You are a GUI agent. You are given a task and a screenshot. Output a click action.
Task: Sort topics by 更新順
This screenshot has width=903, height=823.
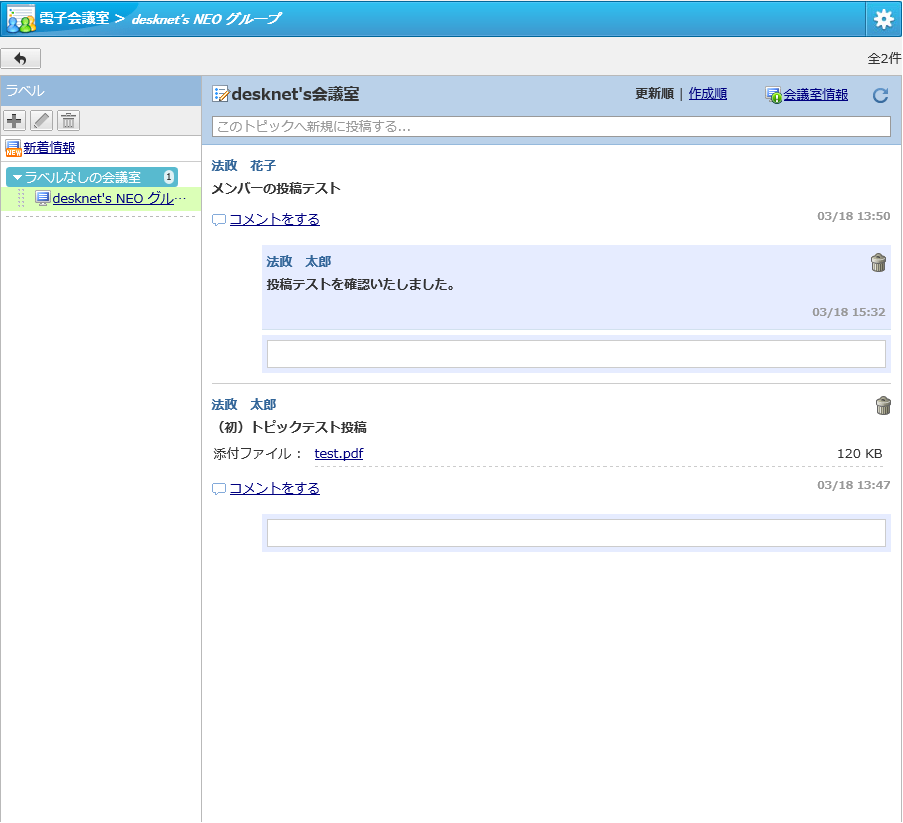(654, 94)
